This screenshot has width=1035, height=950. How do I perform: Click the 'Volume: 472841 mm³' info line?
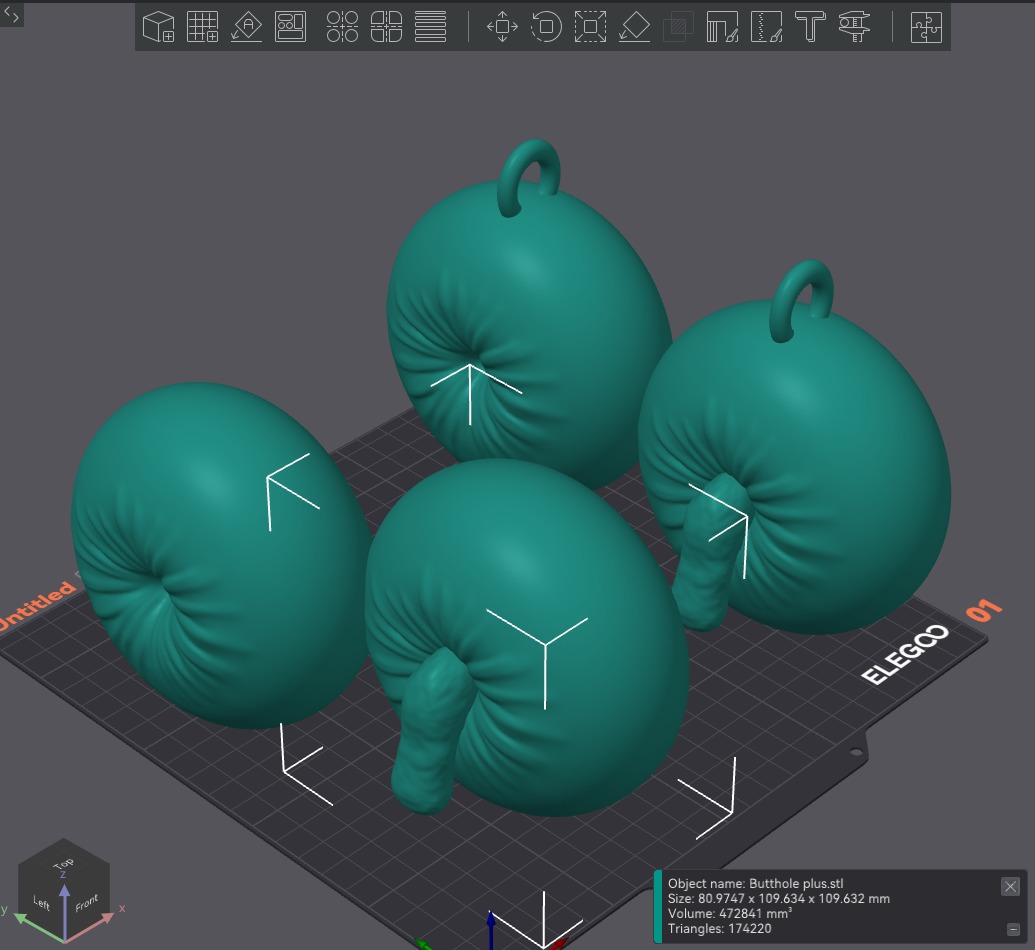(729, 913)
